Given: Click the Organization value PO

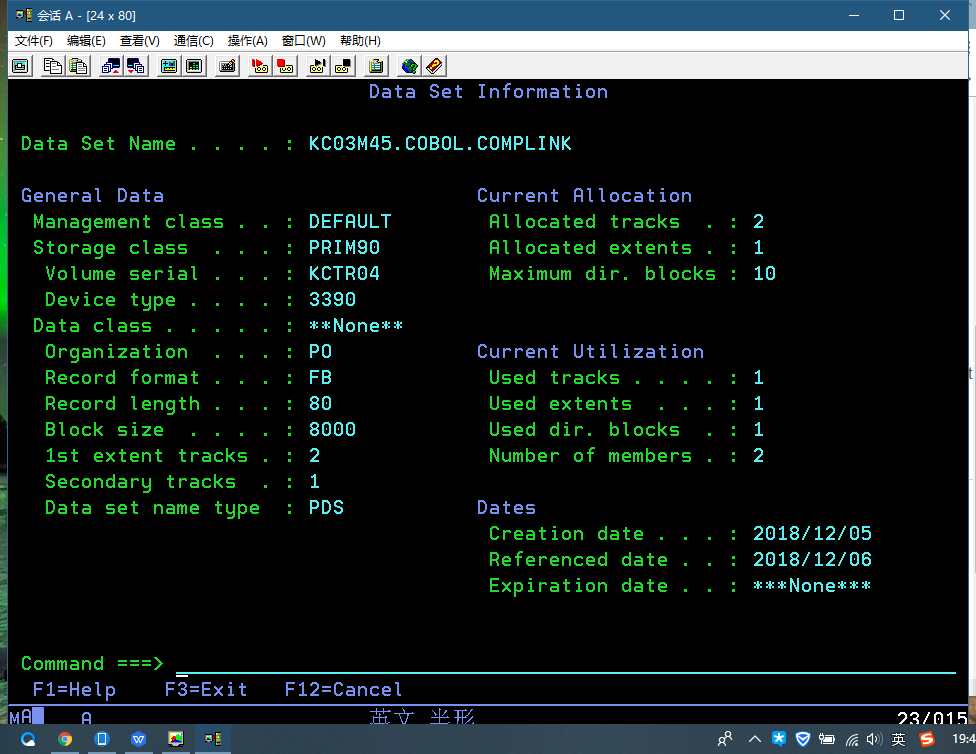Looking at the screenshot, I should click(x=321, y=352).
